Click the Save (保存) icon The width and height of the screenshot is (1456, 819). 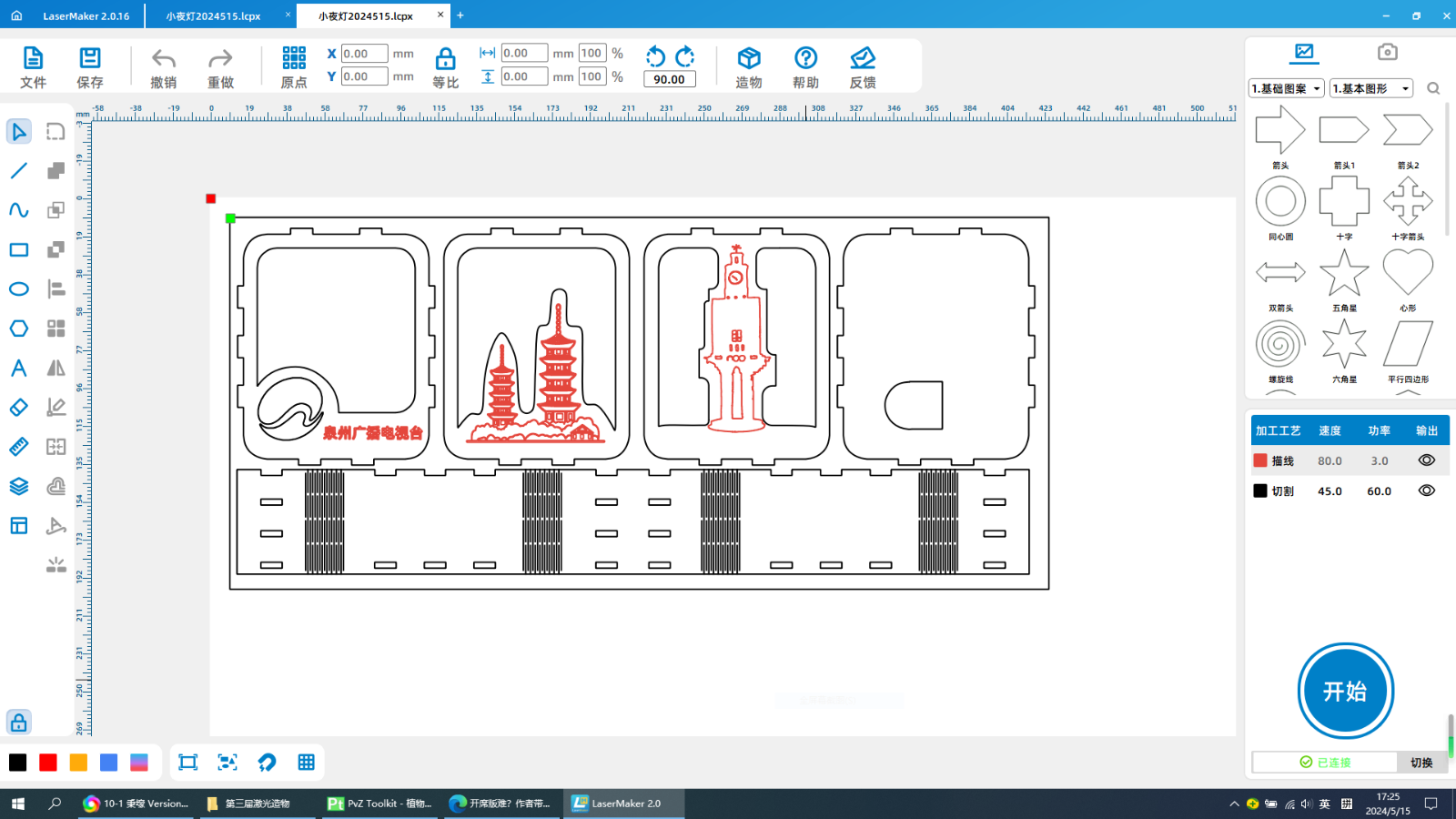[90, 60]
